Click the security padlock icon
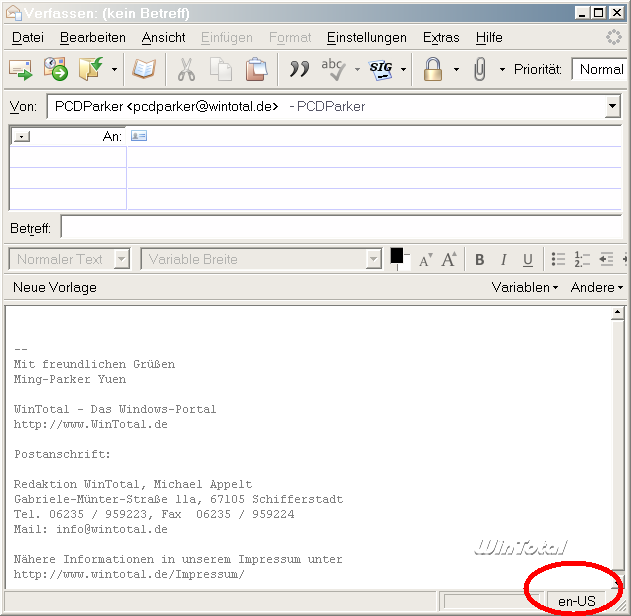 point(433,69)
